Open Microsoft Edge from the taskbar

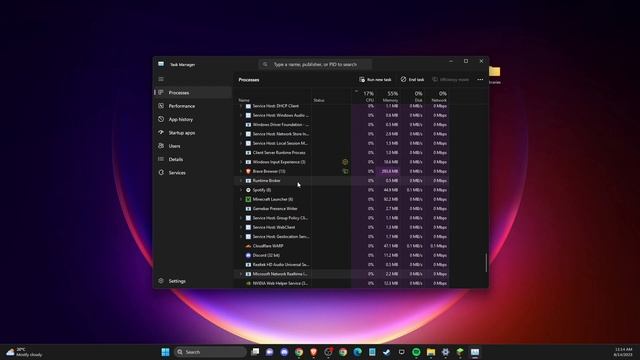click(x=358, y=352)
